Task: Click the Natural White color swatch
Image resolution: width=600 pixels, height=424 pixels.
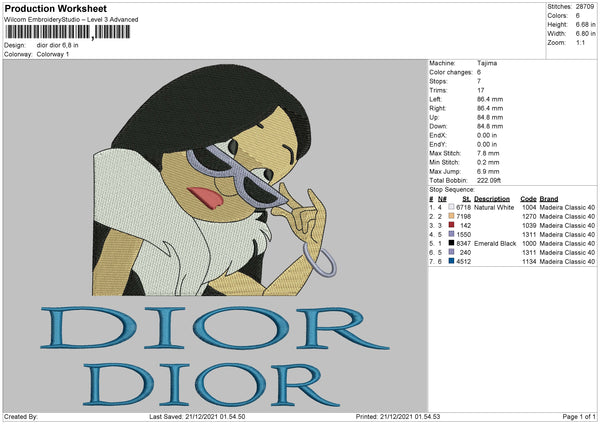Action: pos(451,207)
